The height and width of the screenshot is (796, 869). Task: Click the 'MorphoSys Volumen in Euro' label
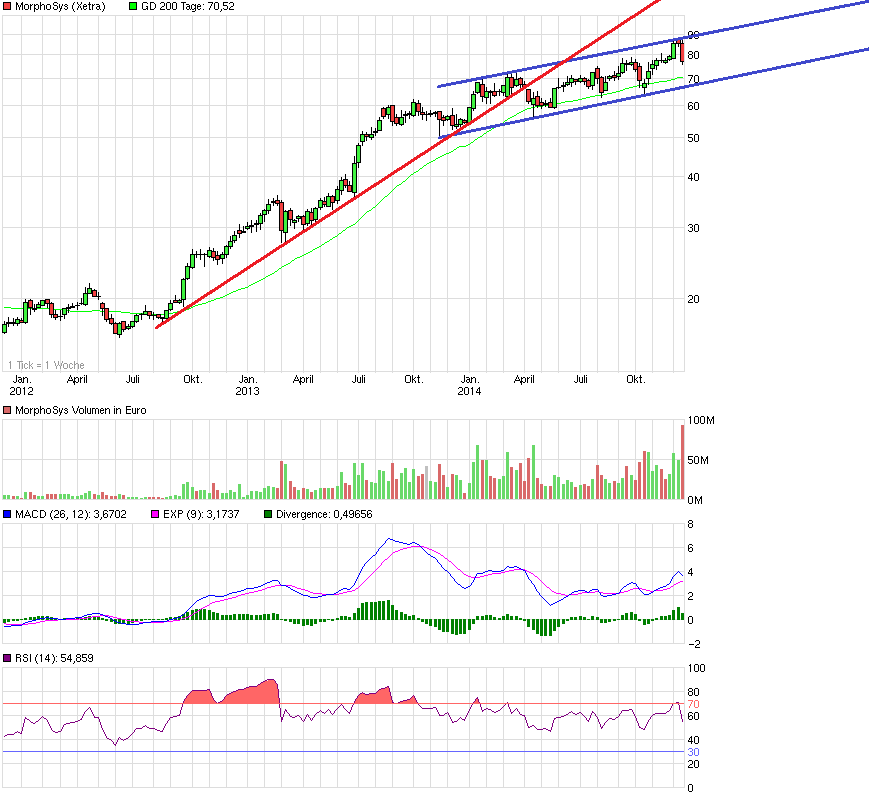(x=80, y=410)
